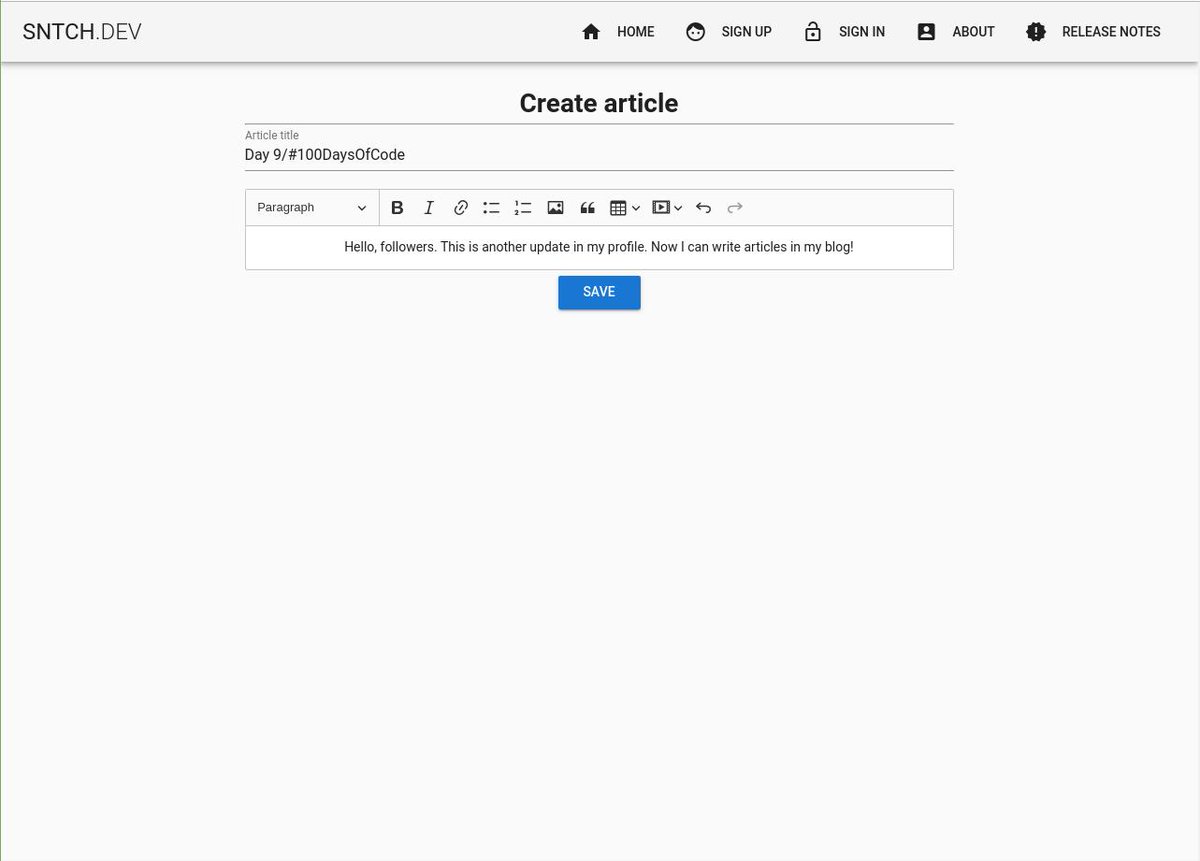Screen dimensions: 1200x861
Task: Open the SIGN IN page
Action: (861, 32)
